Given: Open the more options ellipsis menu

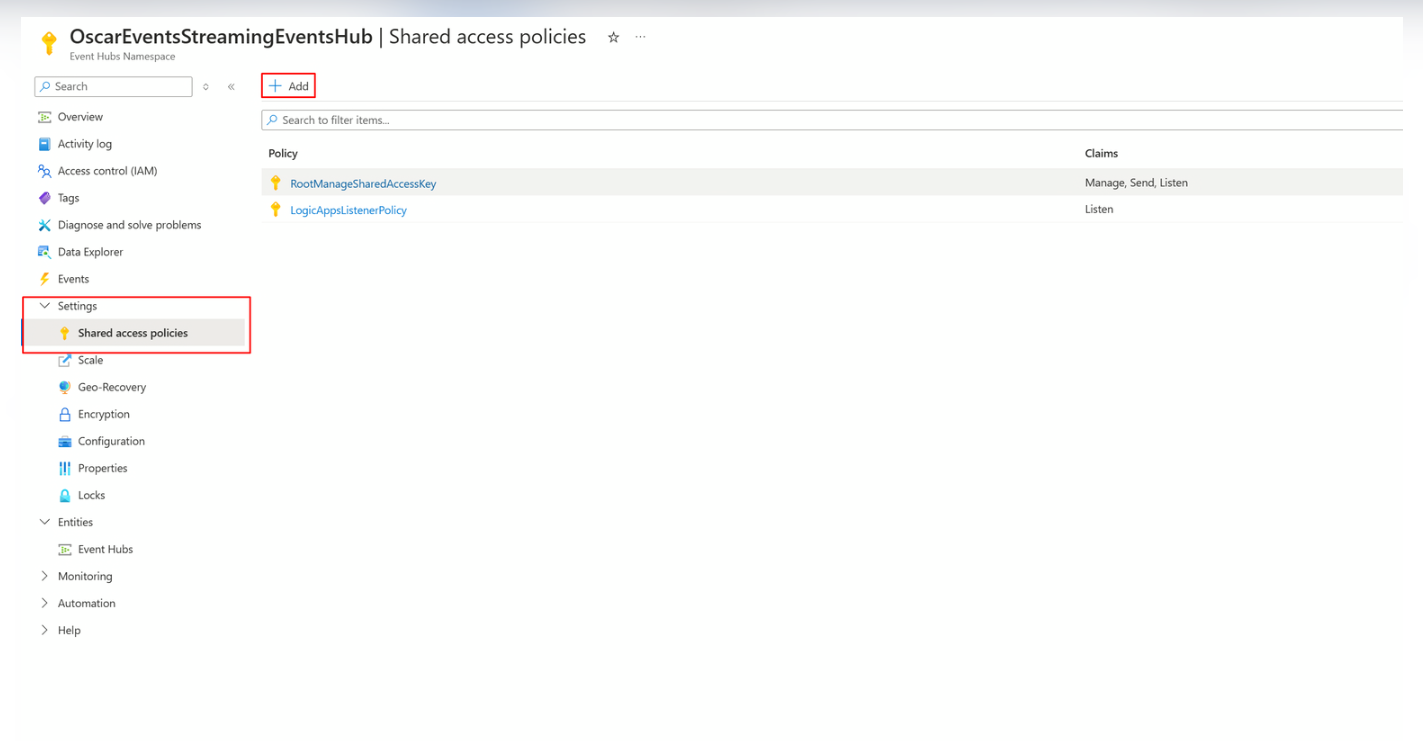Looking at the screenshot, I should 640,38.
